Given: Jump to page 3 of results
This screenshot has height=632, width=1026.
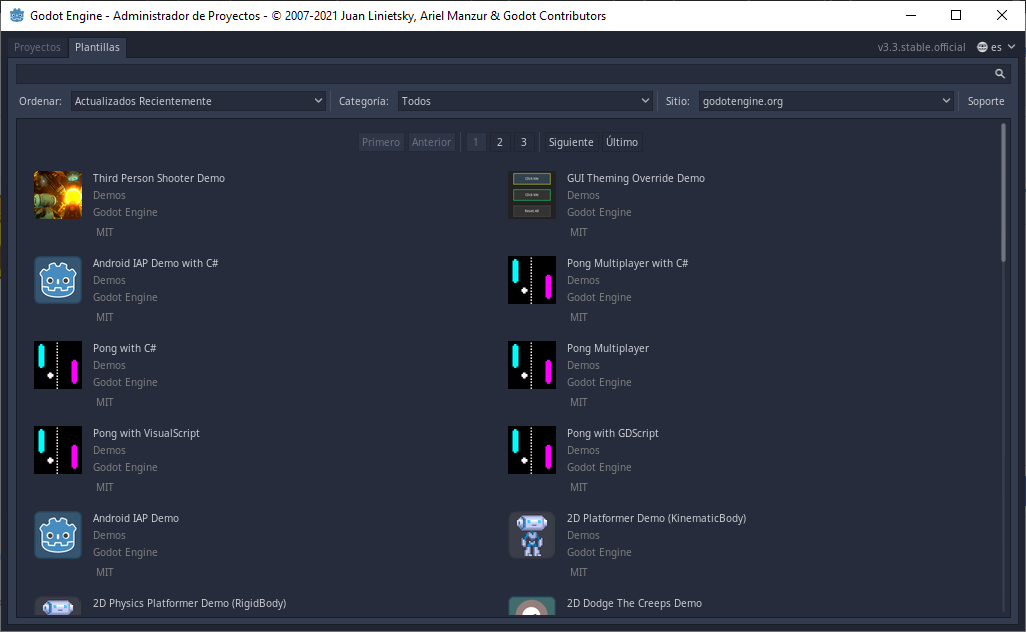Looking at the screenshot, I should (x=523, y=142).
